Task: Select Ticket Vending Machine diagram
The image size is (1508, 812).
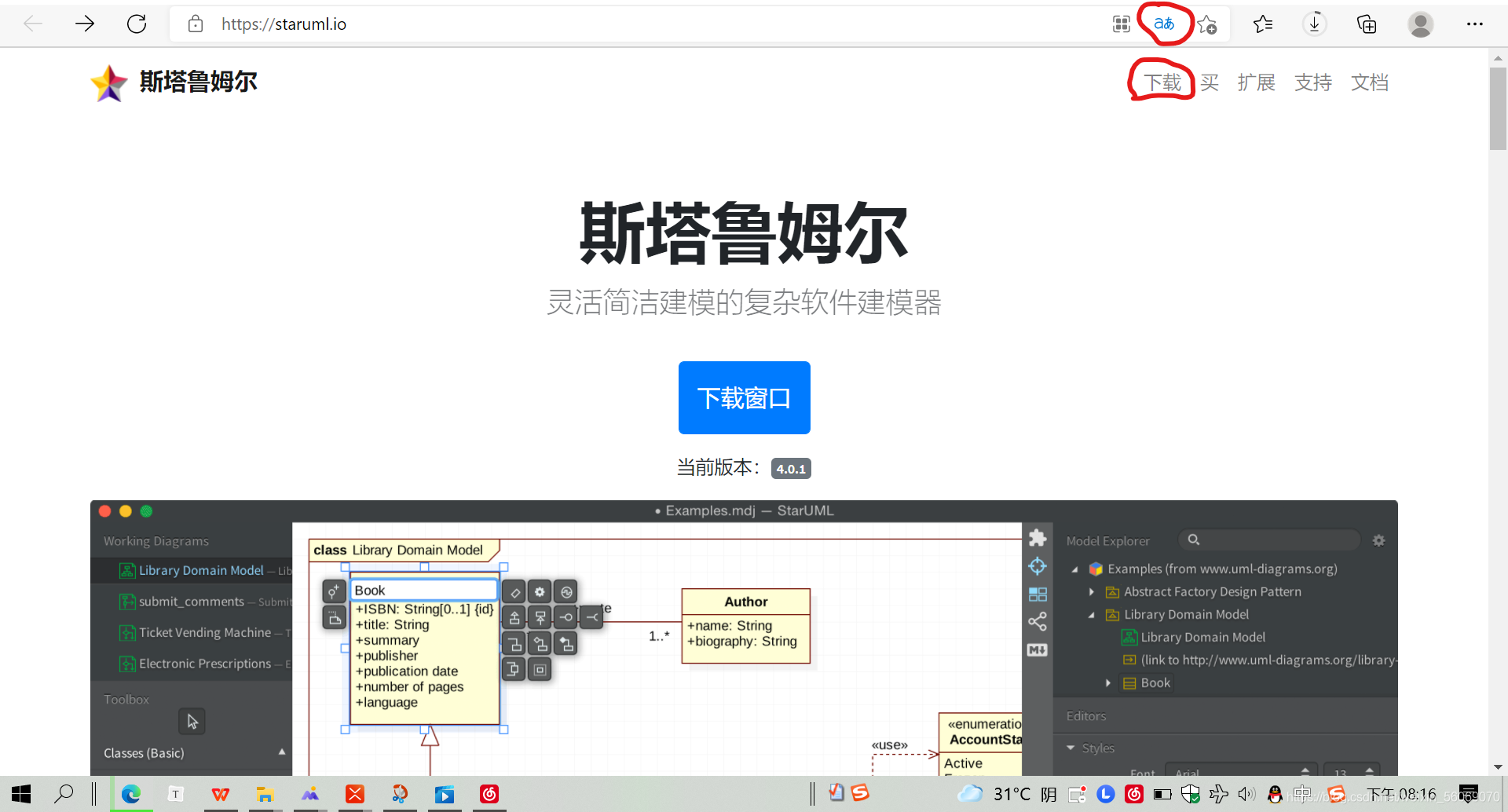Action: coord(192,633)
